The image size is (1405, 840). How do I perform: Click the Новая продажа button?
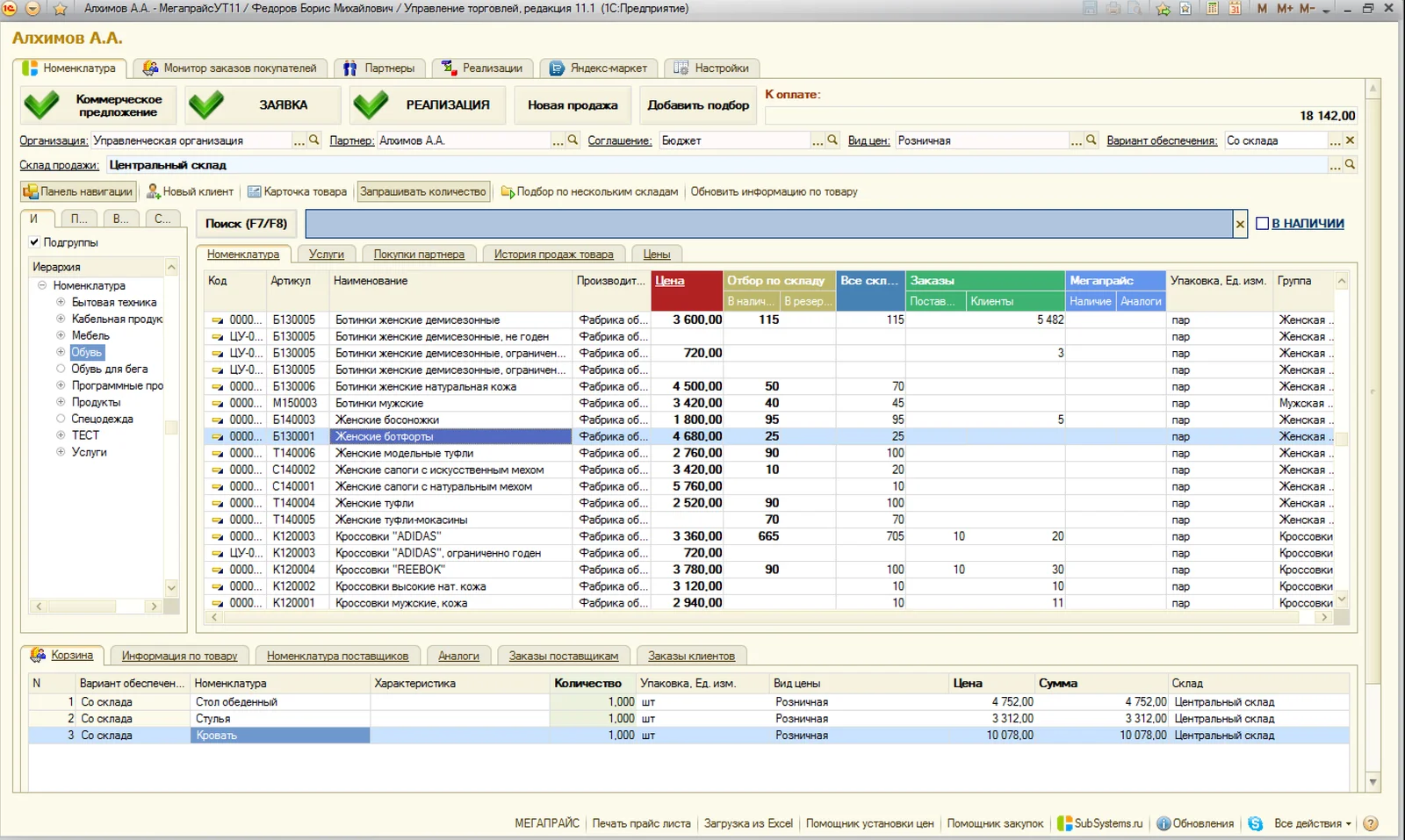(573, 105)
